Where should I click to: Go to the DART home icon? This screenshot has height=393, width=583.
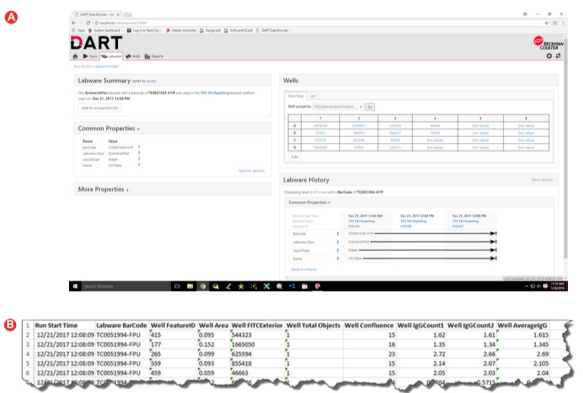tap(75, 56)
